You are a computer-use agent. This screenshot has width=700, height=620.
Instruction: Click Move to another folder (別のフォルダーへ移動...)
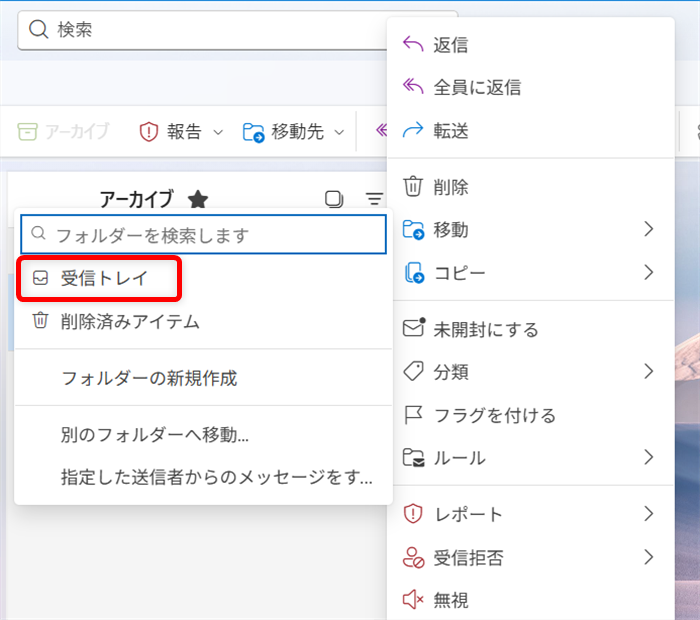point(155,435)
